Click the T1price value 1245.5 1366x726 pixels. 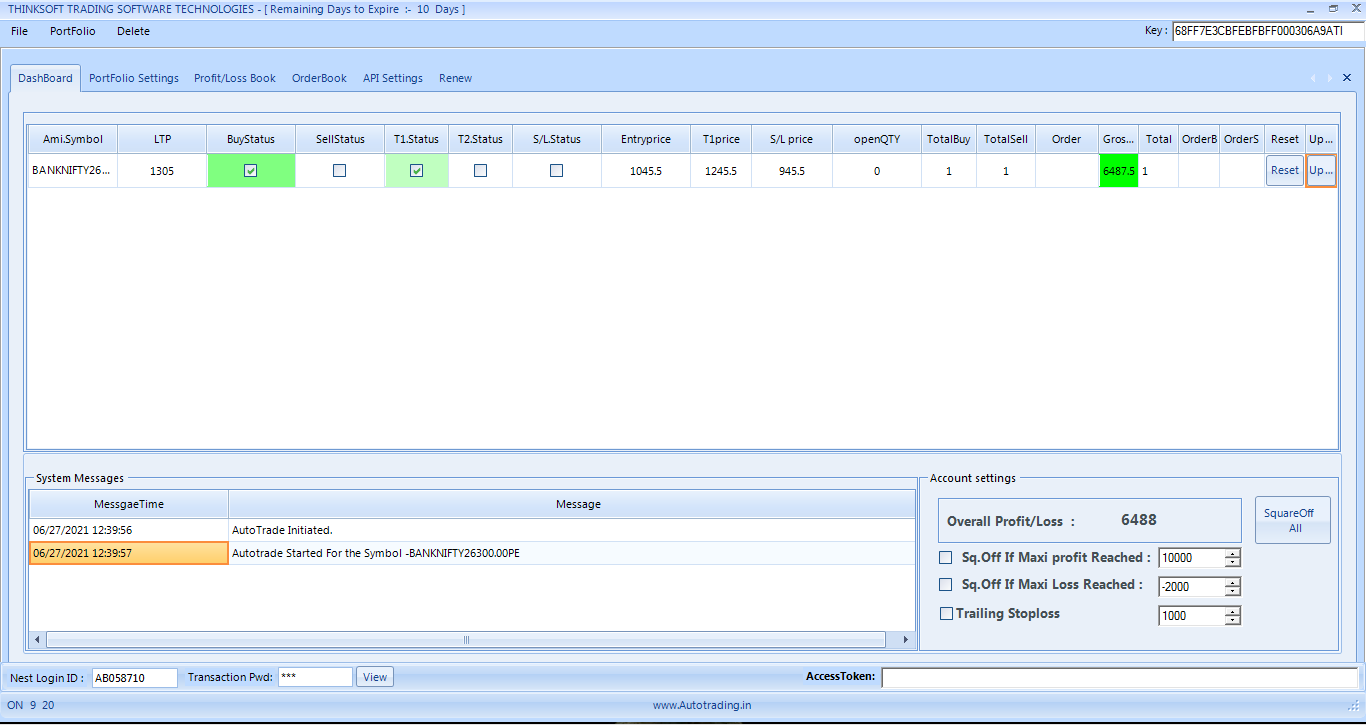[x=721, y=171]
